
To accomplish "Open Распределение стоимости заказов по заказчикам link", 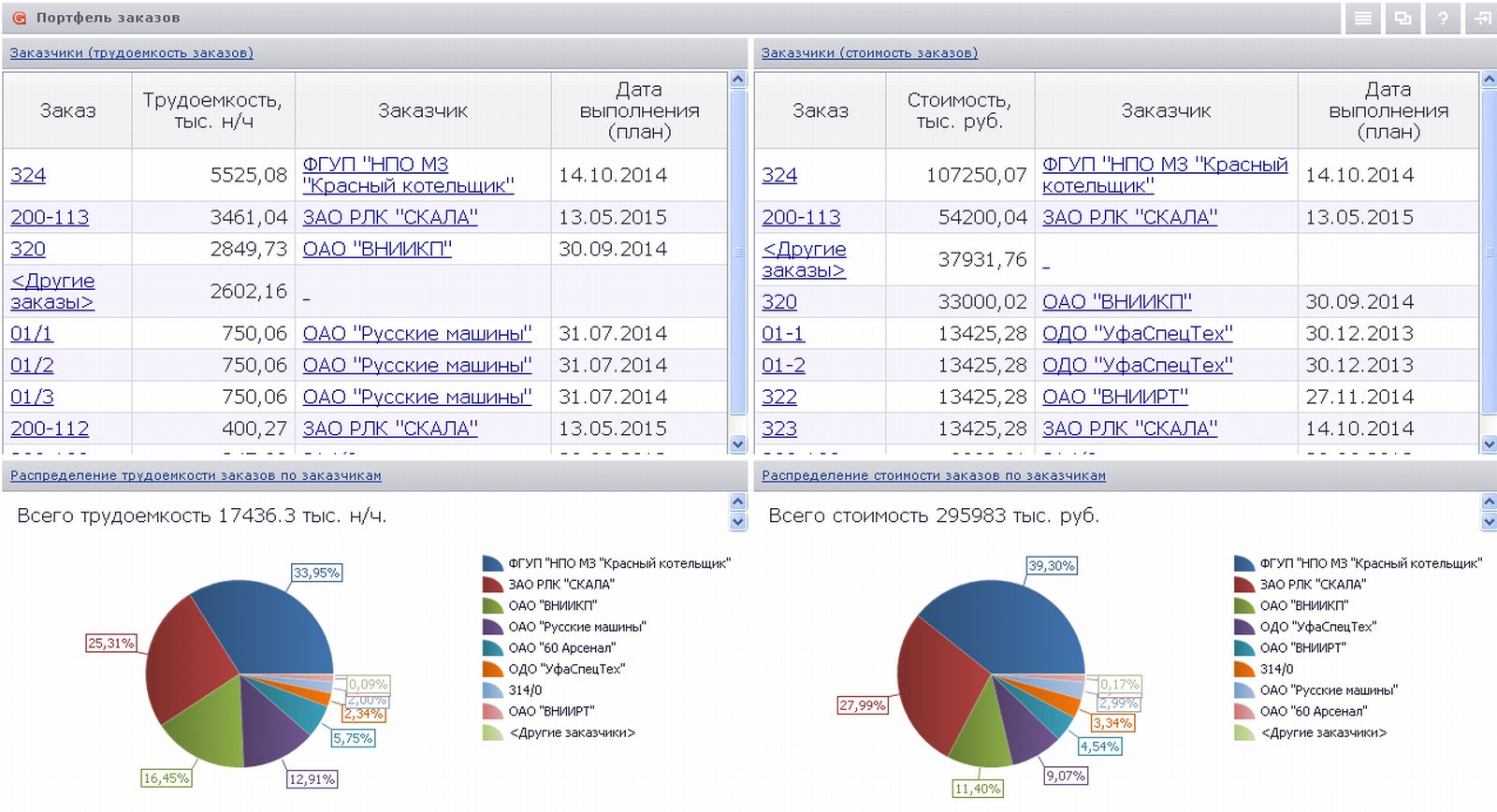I will point(934,475).
